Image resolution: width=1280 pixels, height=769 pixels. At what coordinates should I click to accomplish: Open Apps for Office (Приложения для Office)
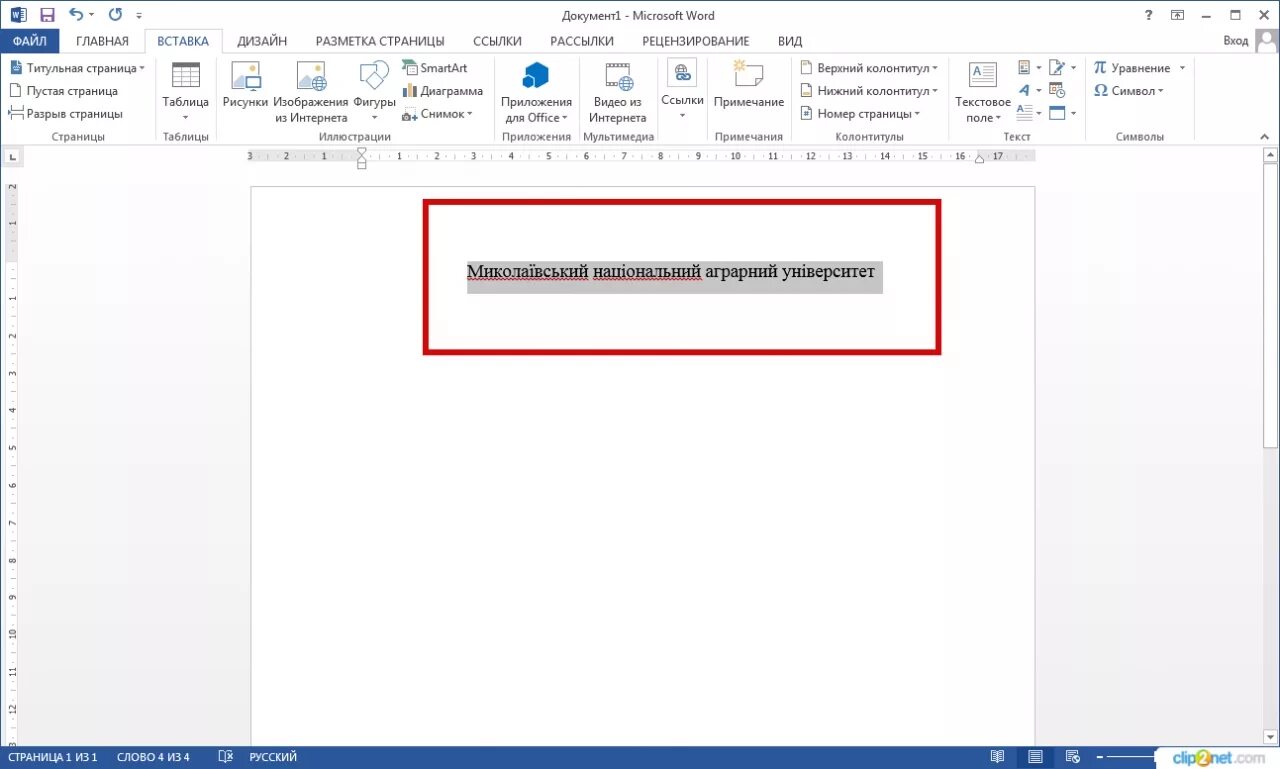pos(537,92)
